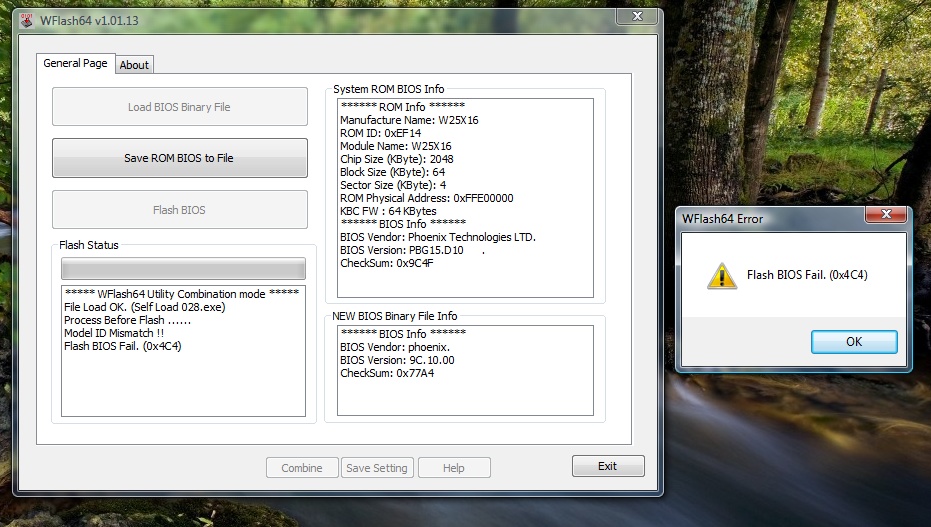Switch to the About tab
This screenshot has height=527, width=931.
[134, 65]
